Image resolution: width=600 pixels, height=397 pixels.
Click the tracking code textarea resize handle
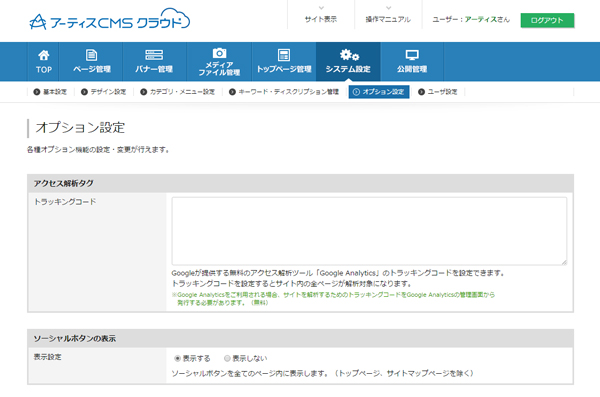point(564,262)
